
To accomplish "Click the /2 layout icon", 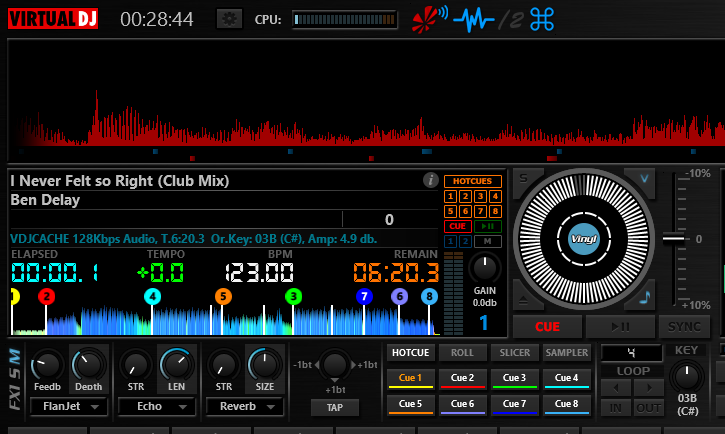I will coord(511,20).
